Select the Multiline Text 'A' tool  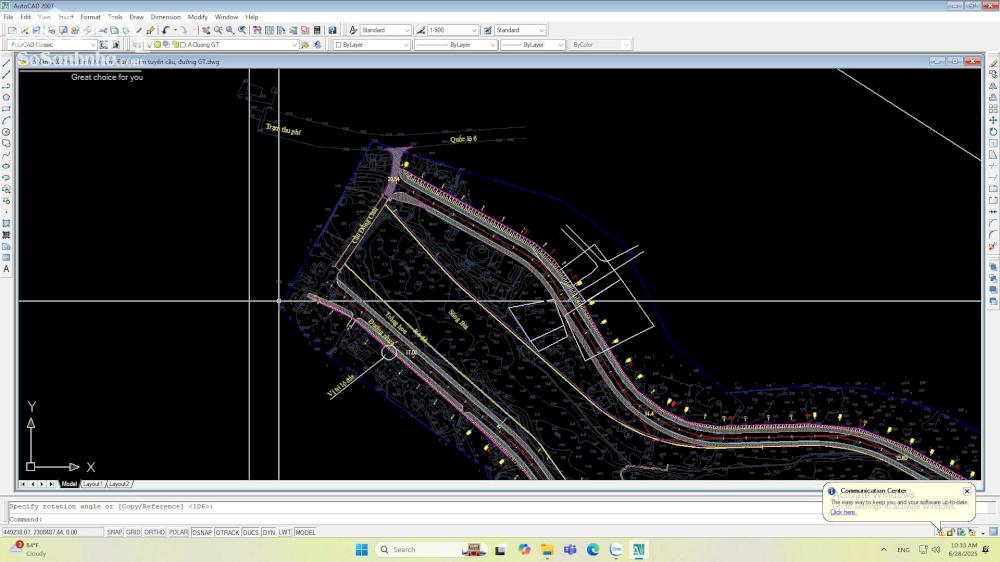click(x=7, y=269)
